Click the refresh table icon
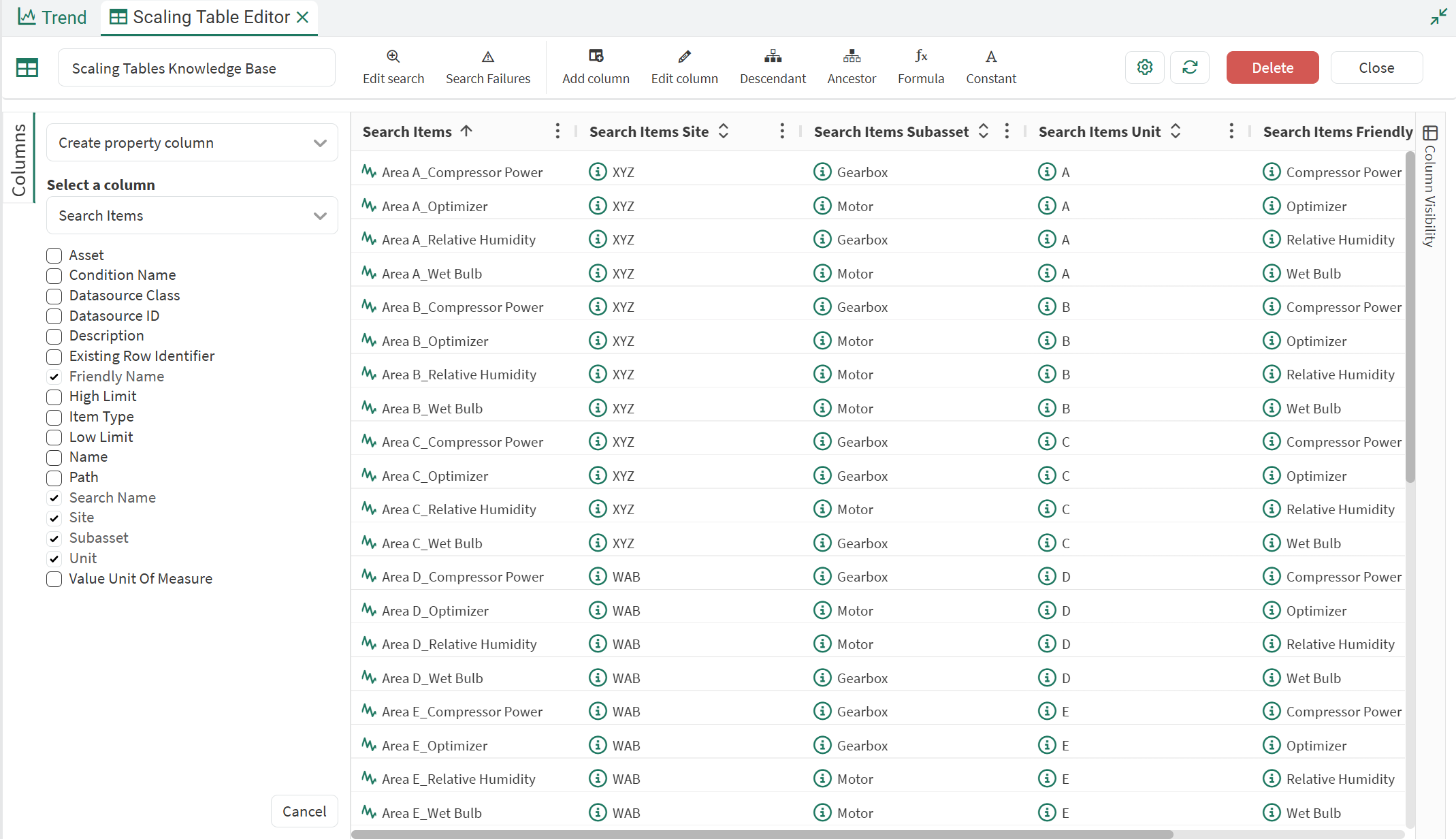1456x839 pixels. pyautogui.click(x=1190, y=67)
